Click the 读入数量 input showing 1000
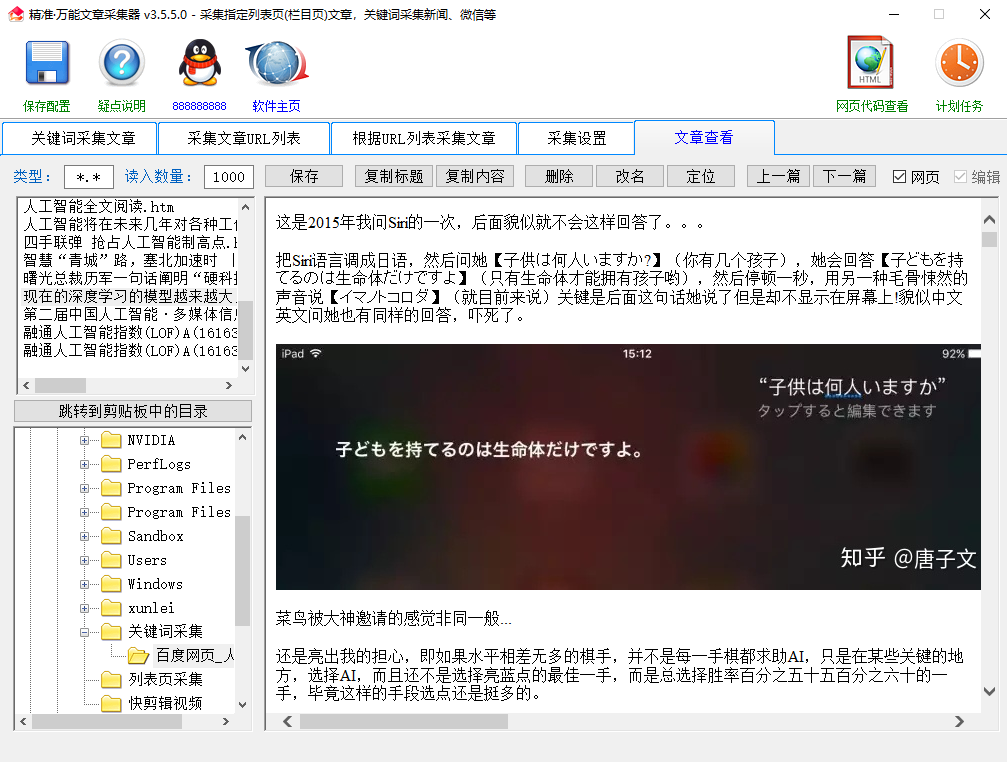The height and width of the screenshot is (762, 1007). (x=228, y=176)
